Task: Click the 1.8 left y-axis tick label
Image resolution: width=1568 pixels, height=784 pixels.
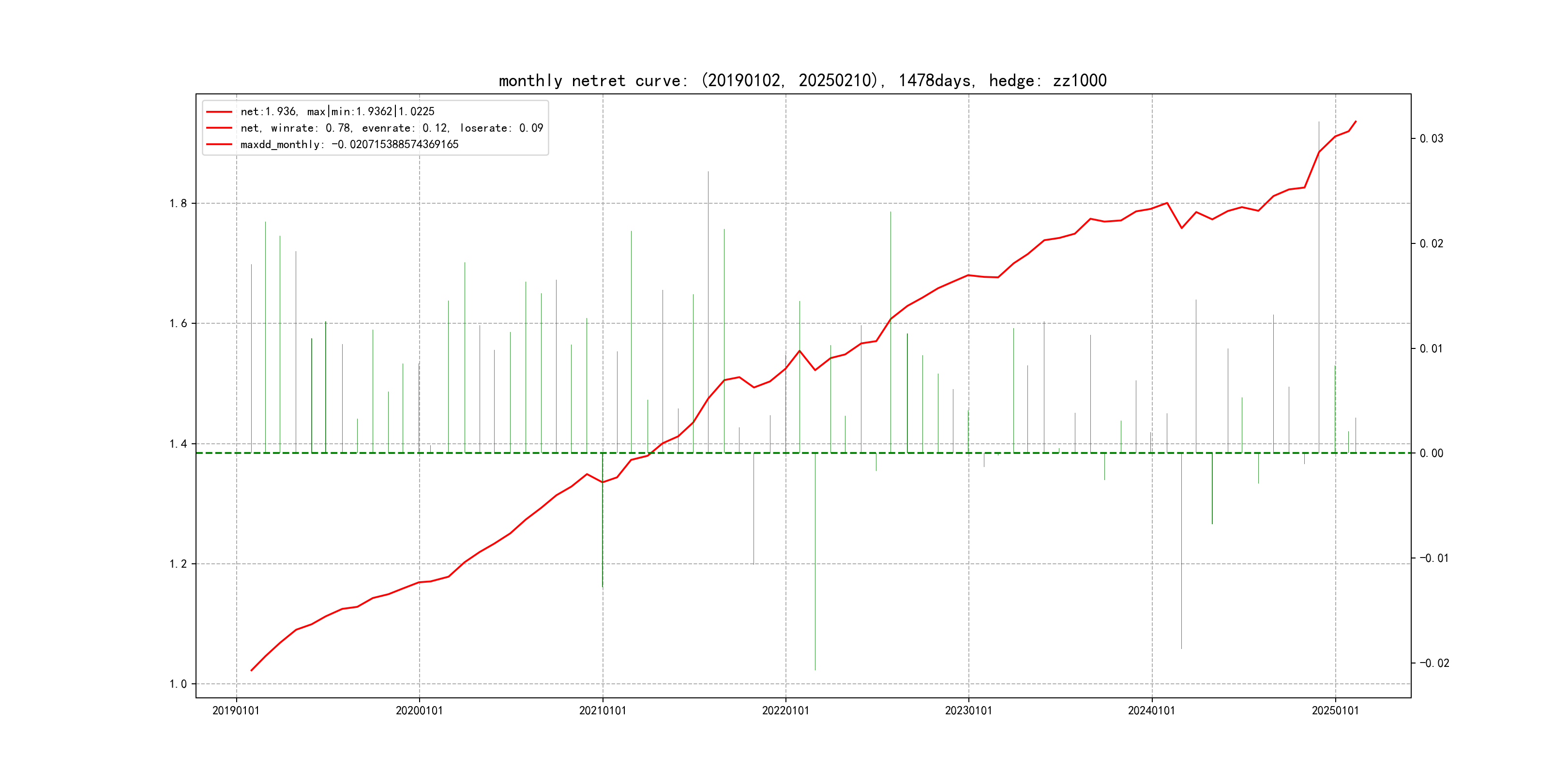Action: pyautogui.click(x=179, y=203)
